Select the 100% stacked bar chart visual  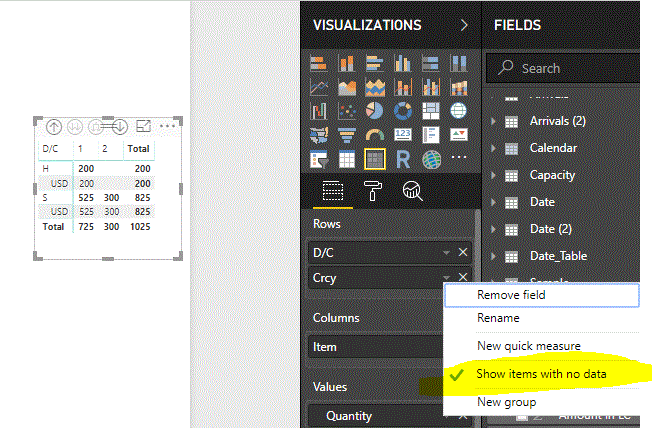(430, 64)
